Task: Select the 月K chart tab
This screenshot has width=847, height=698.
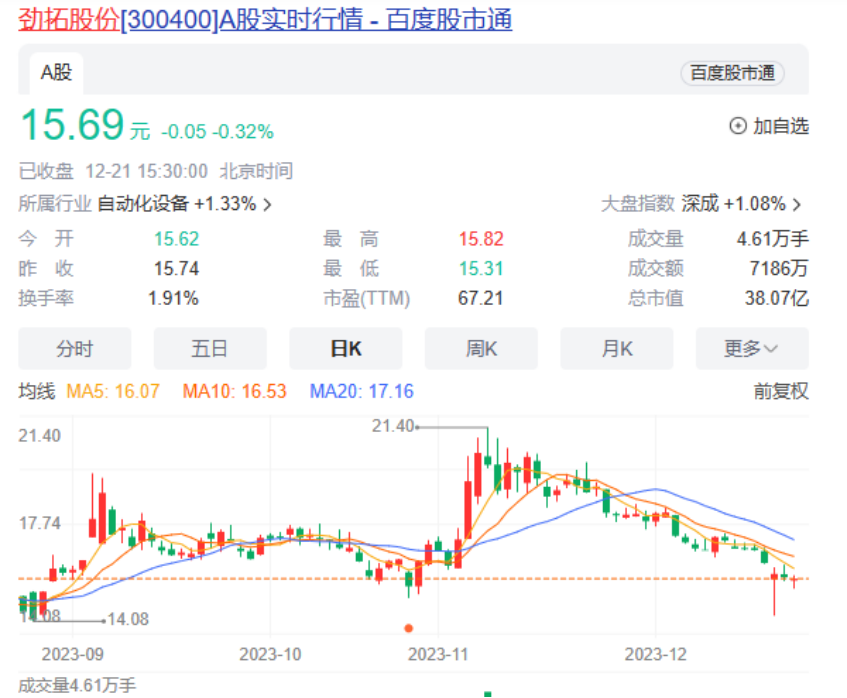Action: (x=617, y=348)
